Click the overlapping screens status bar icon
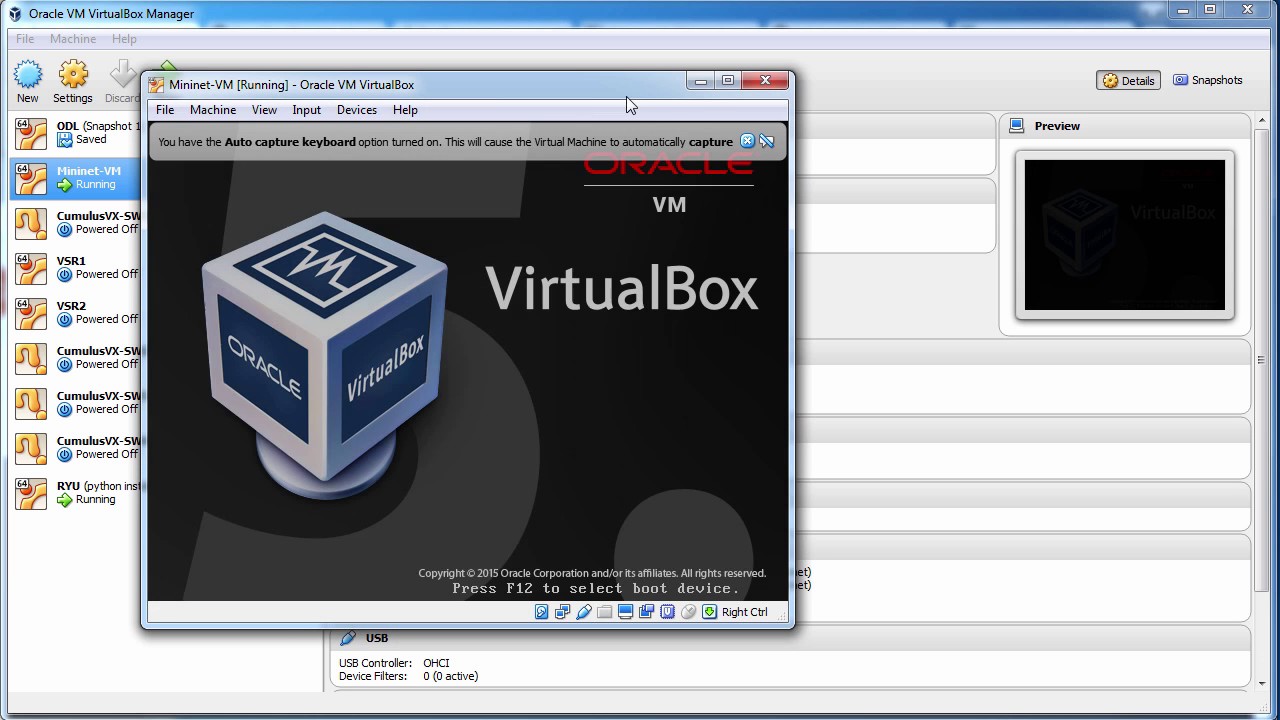The width and height of the screenshot is (1280, 720). click(646, 612)
